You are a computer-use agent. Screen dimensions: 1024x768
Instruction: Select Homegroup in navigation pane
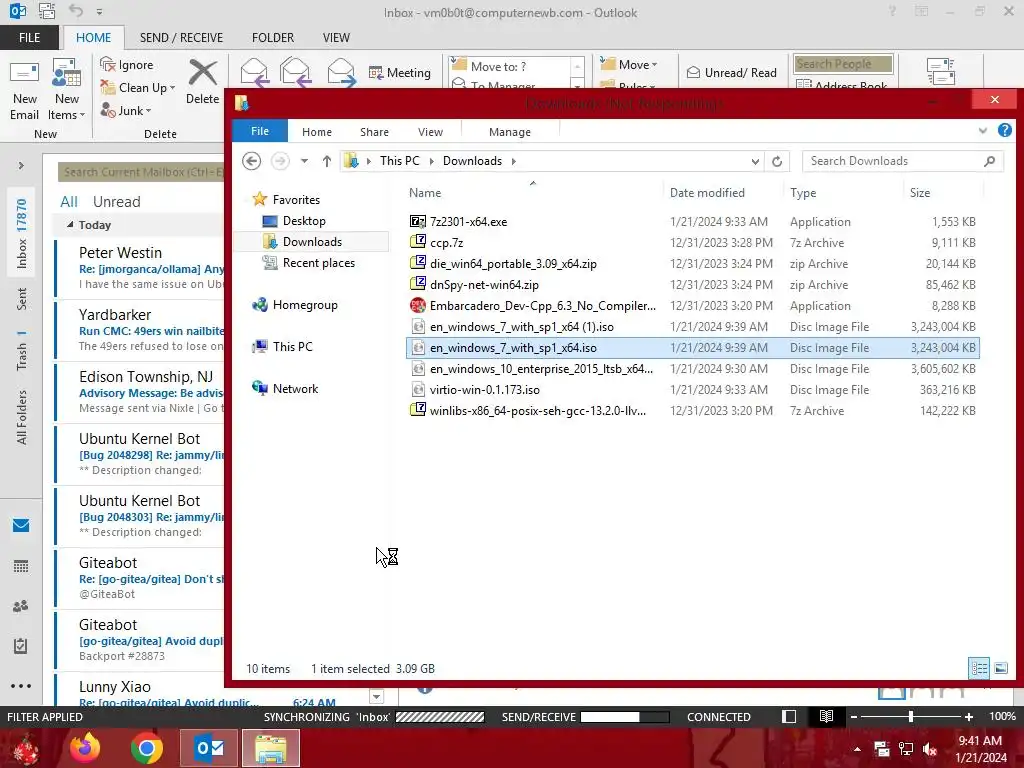pyautogui.click(x=304, y=305)
